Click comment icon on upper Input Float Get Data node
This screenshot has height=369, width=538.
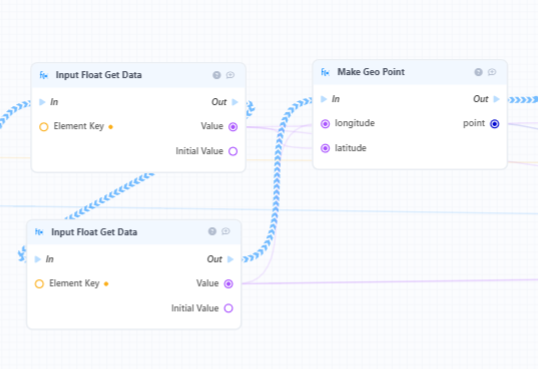point(230,75)
